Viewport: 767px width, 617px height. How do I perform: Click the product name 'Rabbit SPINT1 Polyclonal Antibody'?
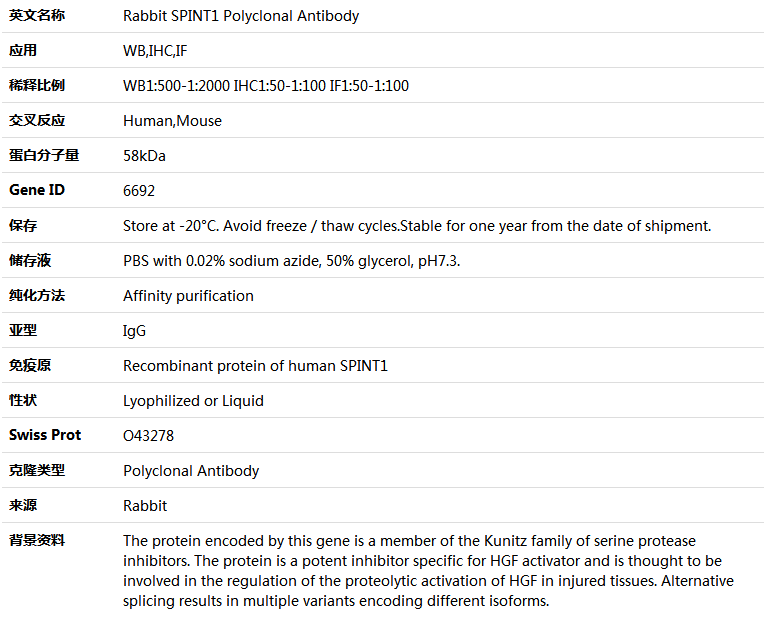(x=241, y=16)
